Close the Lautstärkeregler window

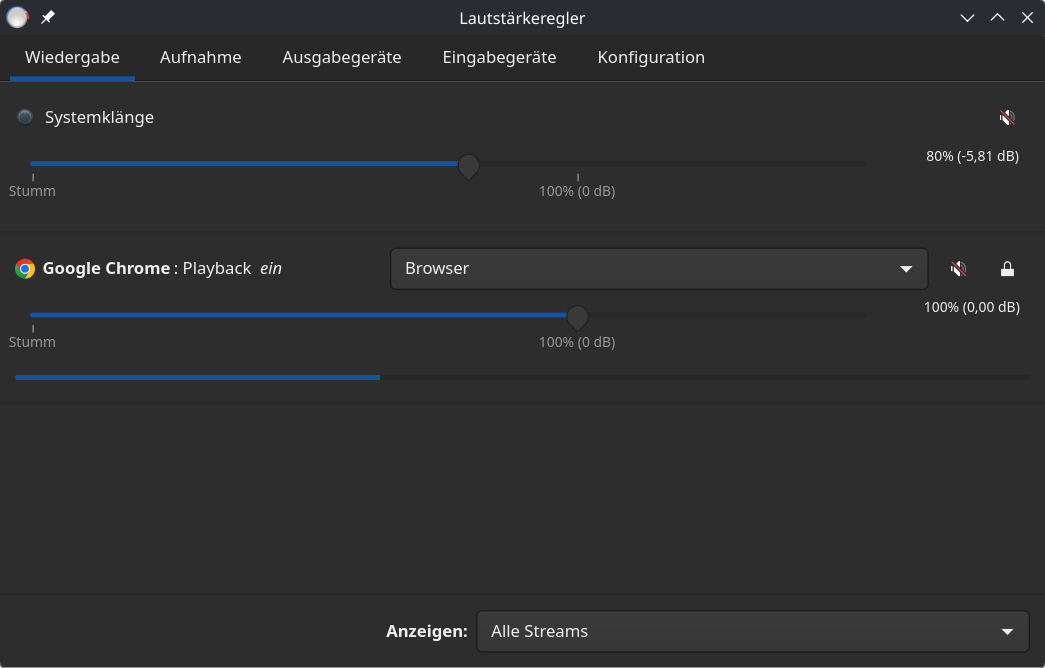pyautogui.click(x=1027, y=18)
